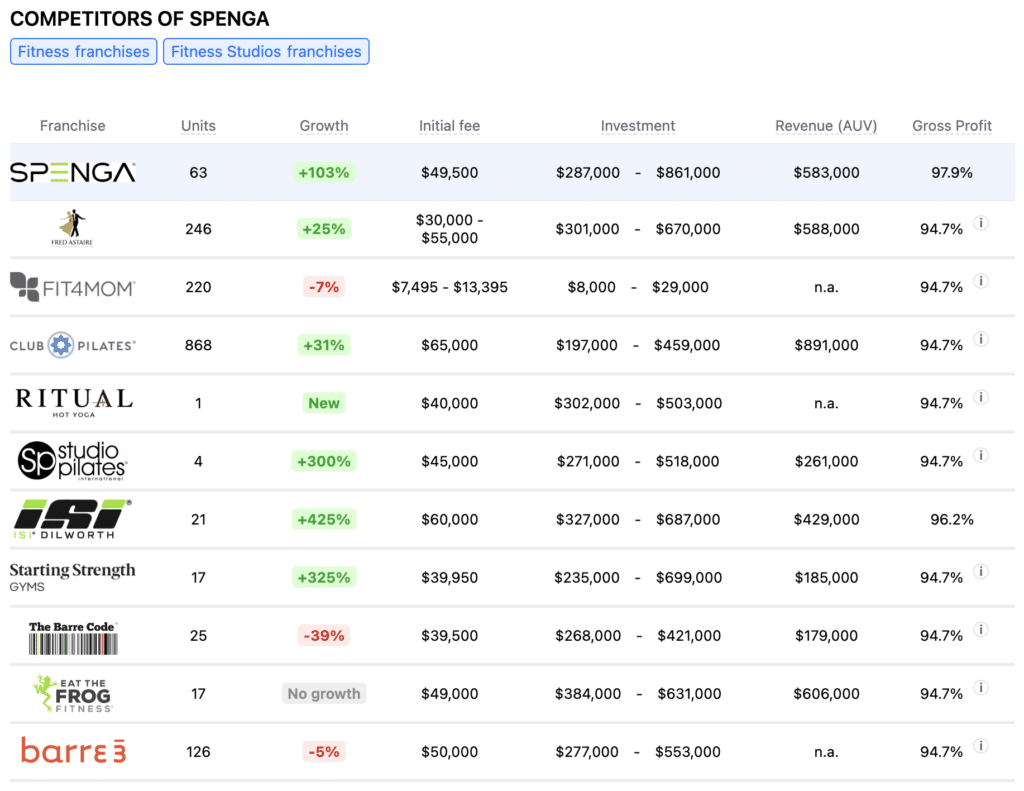1024x791 pixels.
Task: Click the COMPETITORS OF SPENGA heading
Action: tap(140, 18)
